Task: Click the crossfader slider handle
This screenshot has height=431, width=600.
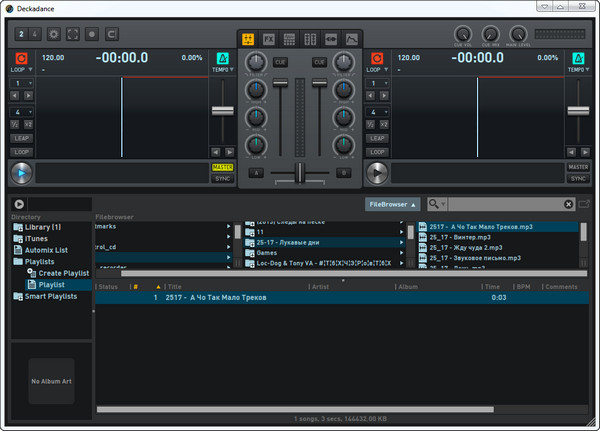Action: pos(299,173)
